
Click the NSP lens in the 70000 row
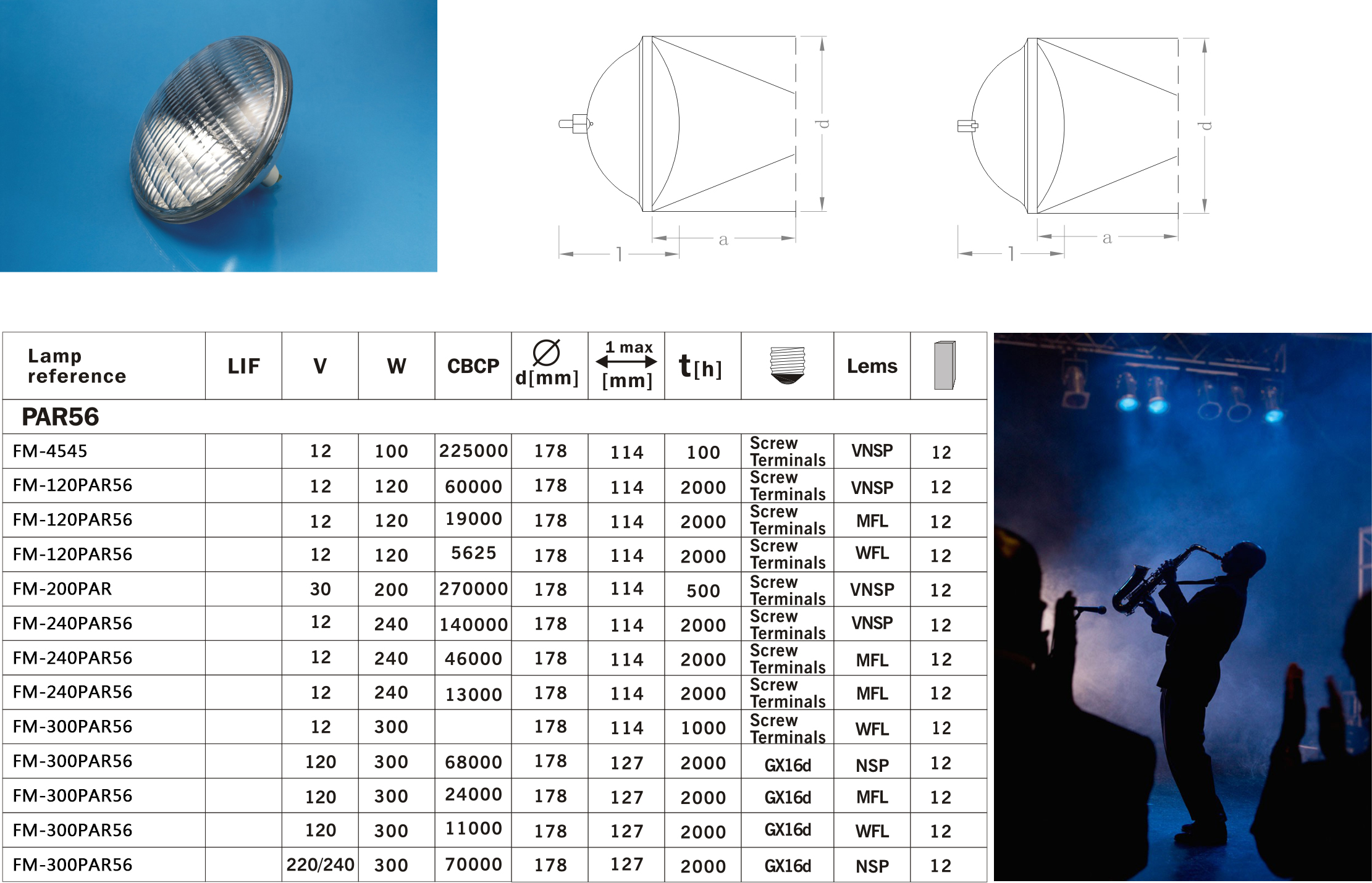click(872, 867)
